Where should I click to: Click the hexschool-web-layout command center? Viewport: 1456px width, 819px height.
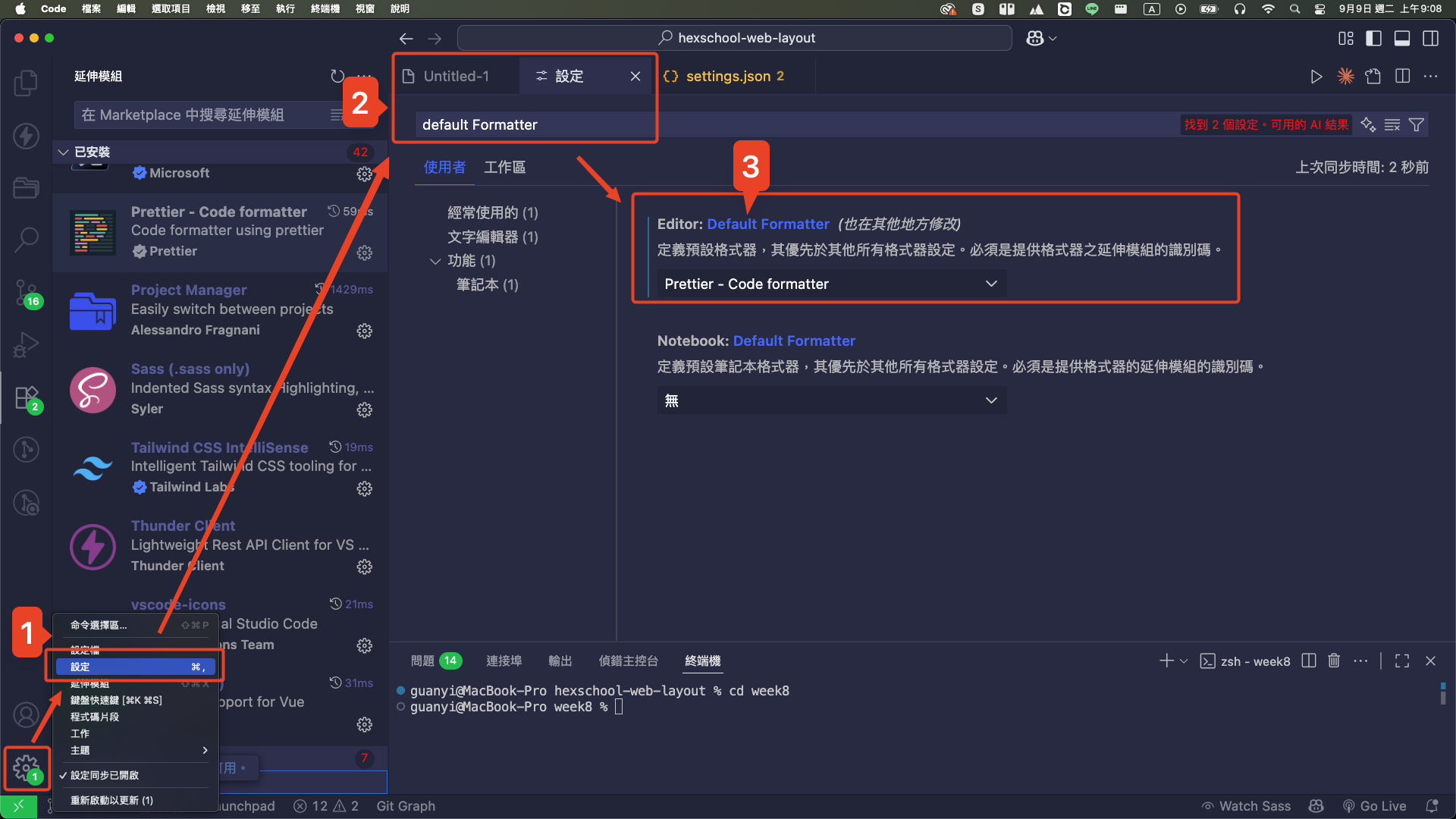click(x=734, y=38)
